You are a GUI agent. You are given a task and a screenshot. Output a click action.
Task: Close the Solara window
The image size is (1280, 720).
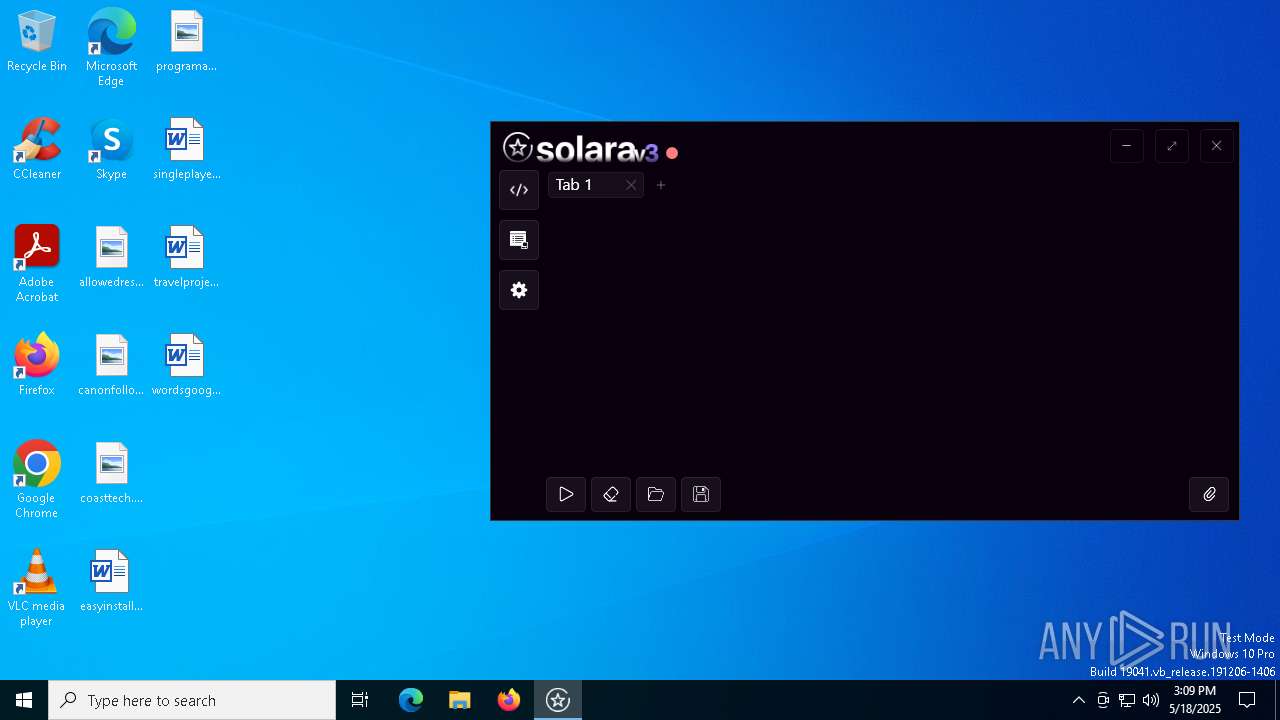click(x=1217, y=146)
